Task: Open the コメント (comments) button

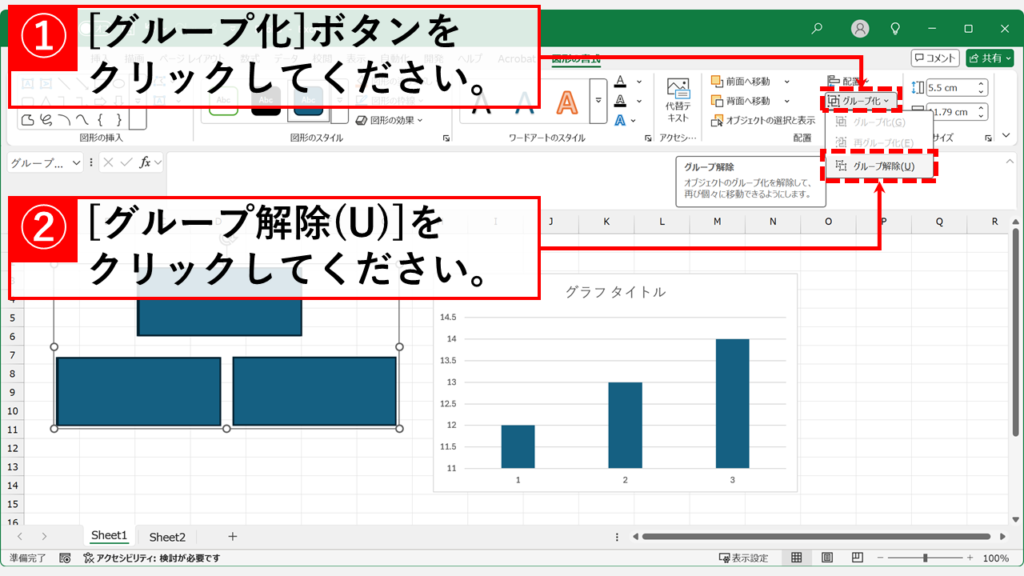Action: tap(935, 58)
